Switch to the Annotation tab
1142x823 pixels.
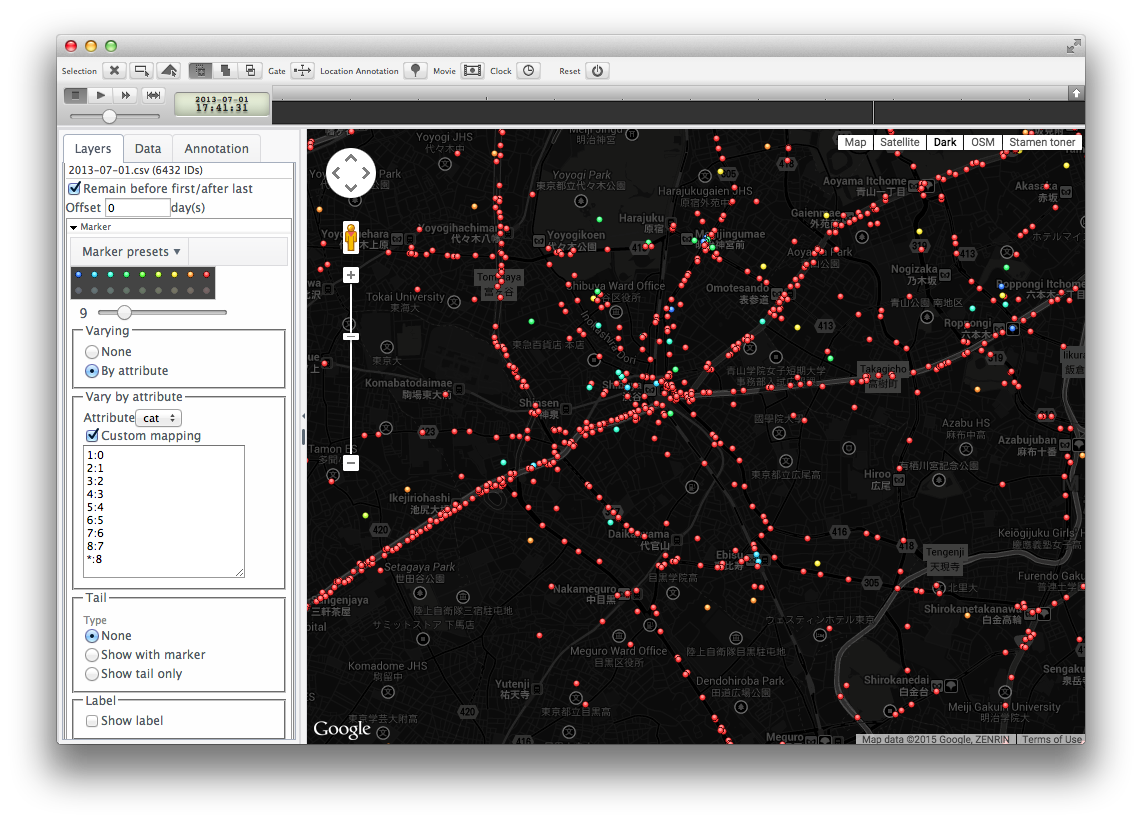point(216,148)
